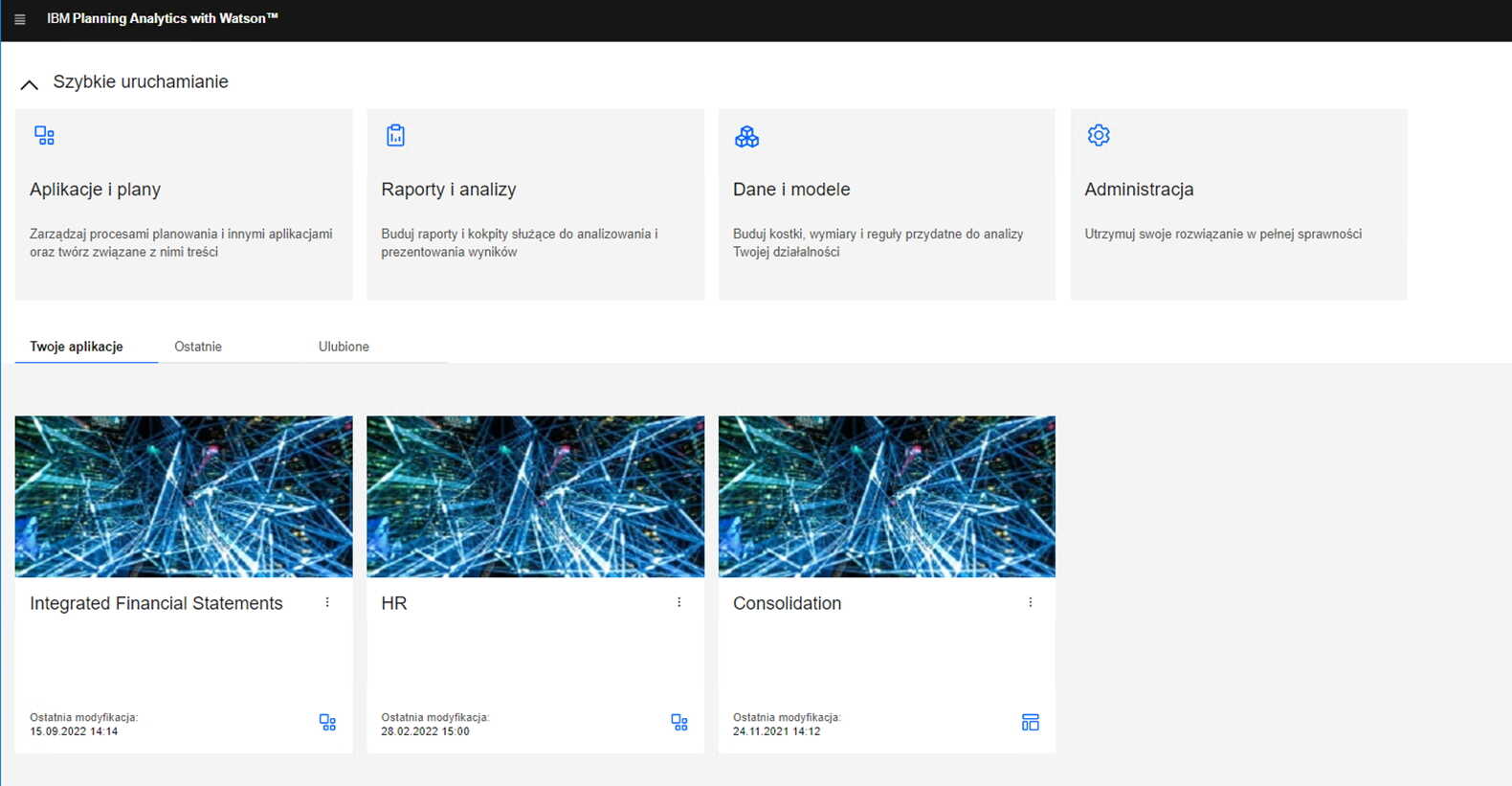The width and height of the screenshot is (1512, 786).
Task: Click the Integrated Financial Statements title
Action: tap(156, 603)
